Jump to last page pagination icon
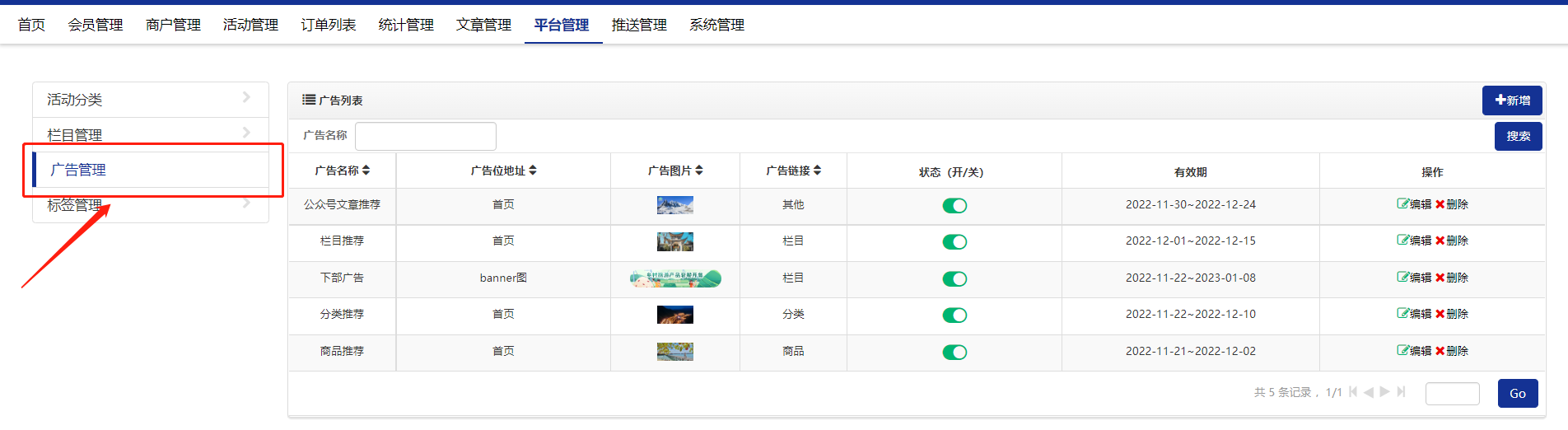Viewport: 1568px width, 430px height. (1401, 392)
